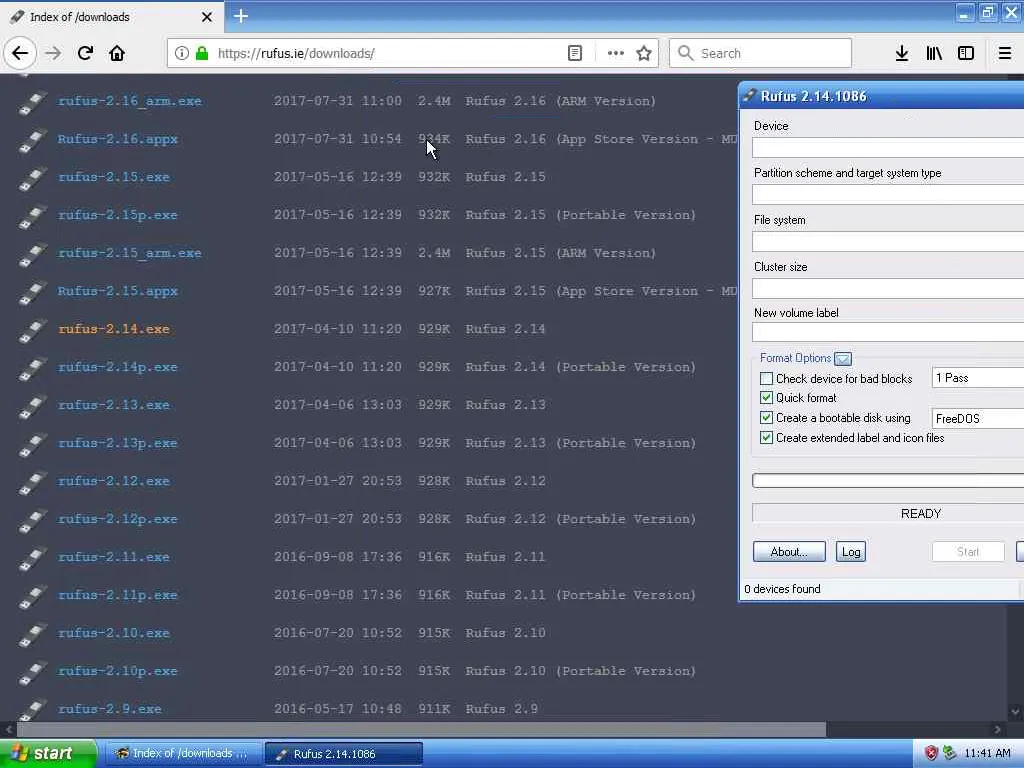Image resolution: width=1024 pixels, height=768 pixels.
Task: Open the Downloads arrow icon
Action: [902, 53]
